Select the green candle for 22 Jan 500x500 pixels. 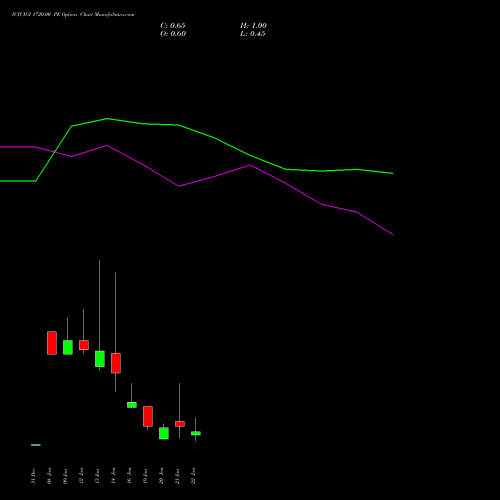click(196, 433)
